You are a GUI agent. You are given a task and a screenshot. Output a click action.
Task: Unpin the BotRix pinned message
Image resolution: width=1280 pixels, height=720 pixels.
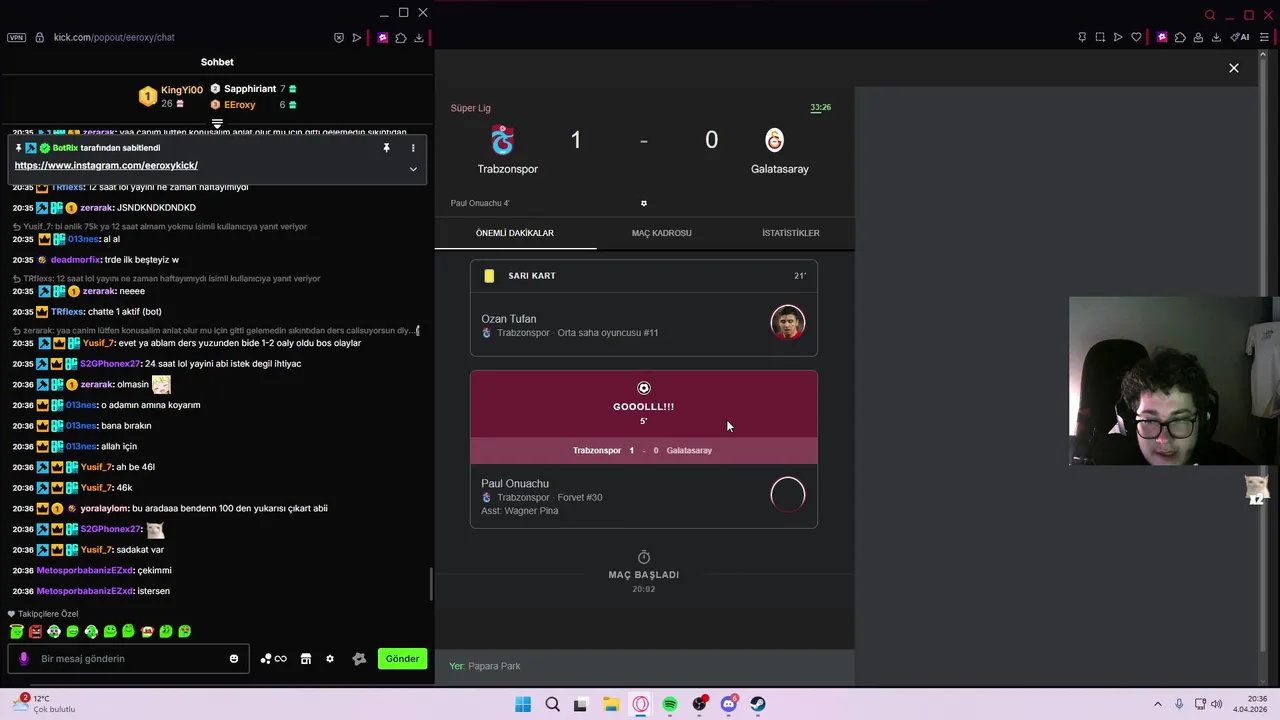(386, 148)
